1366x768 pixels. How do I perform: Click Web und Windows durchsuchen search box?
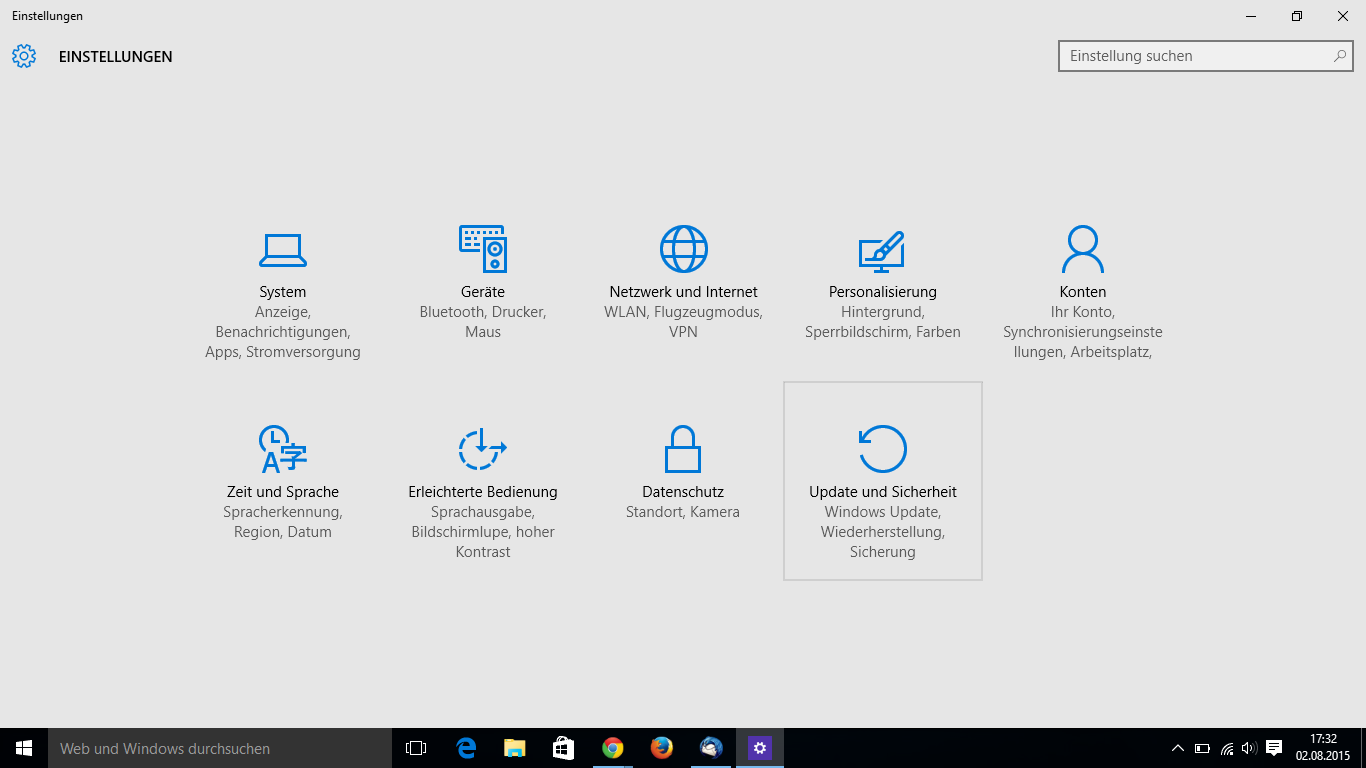click(x=220, y=748)
